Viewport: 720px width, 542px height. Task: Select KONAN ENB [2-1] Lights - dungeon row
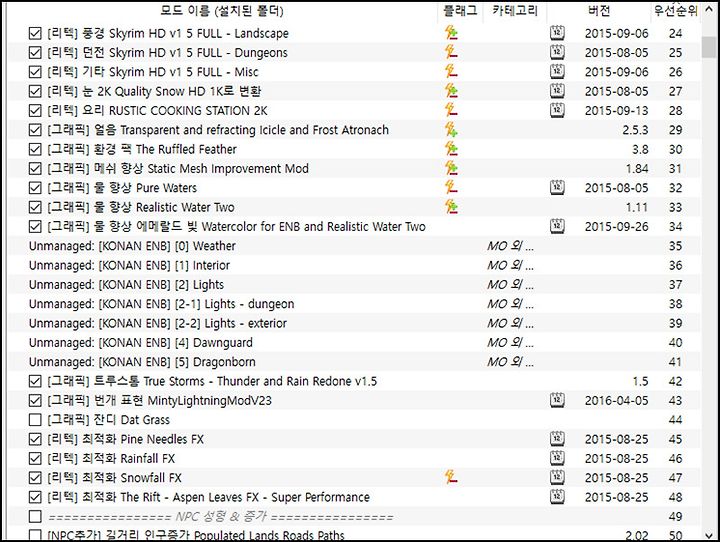tap(354, 304)
